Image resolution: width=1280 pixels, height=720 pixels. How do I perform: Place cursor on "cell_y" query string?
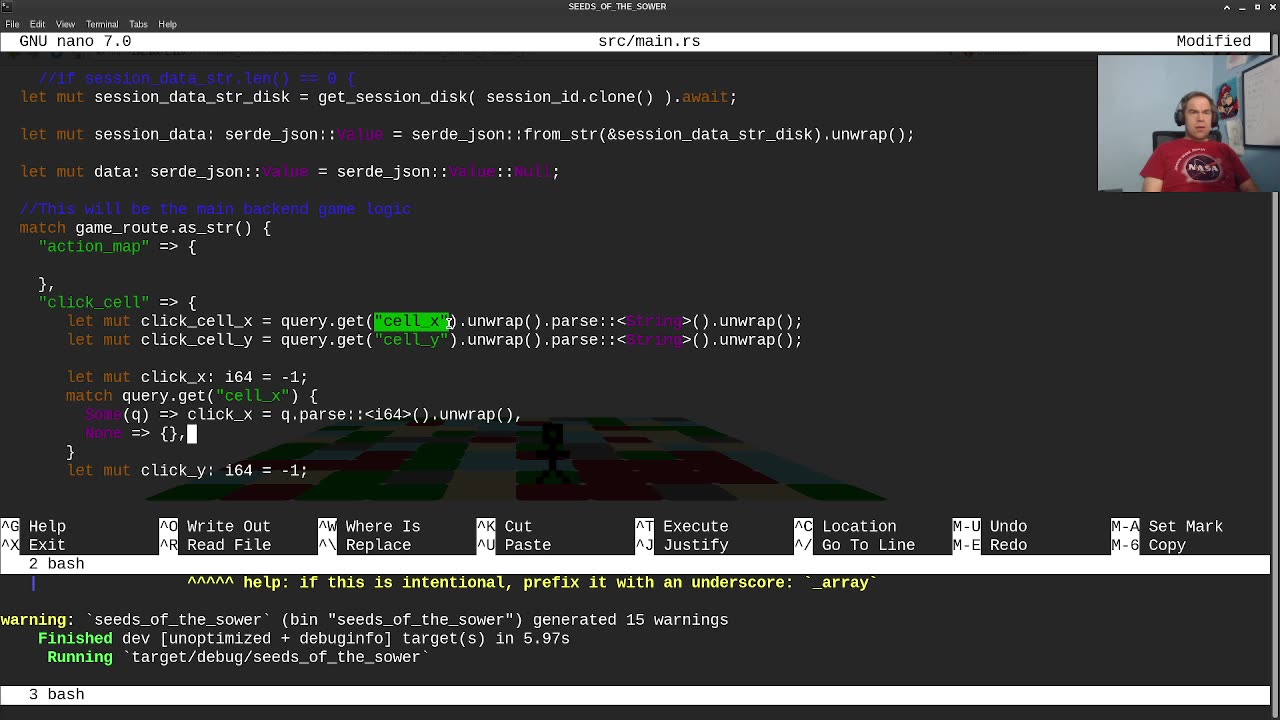point(411,340)
